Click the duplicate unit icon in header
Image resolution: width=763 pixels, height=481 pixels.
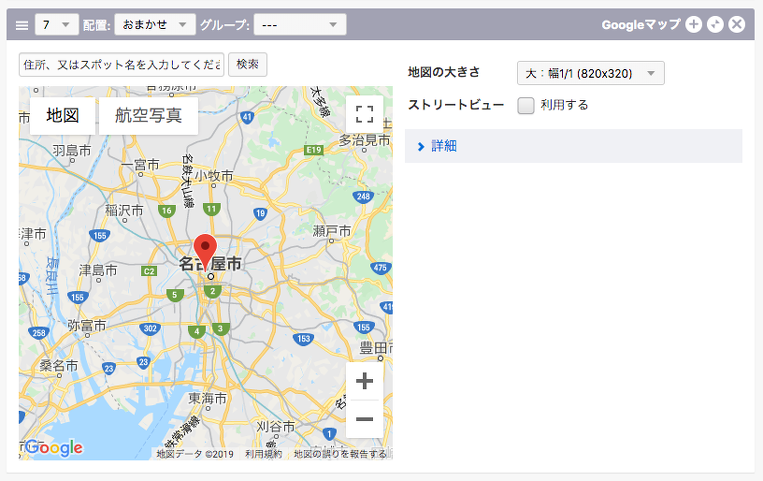[715, 24]
